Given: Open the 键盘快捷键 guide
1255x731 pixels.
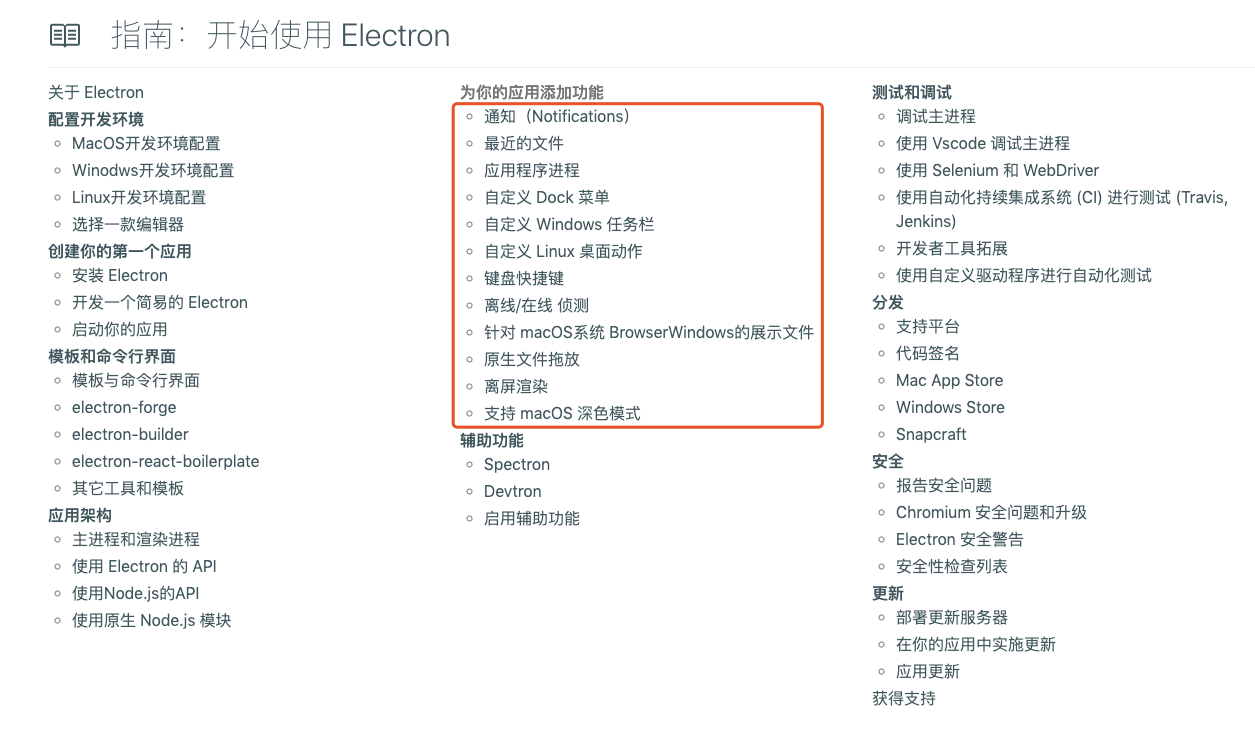Looking at the screenshot, I should pyautogui.click(x=524, y=279).
